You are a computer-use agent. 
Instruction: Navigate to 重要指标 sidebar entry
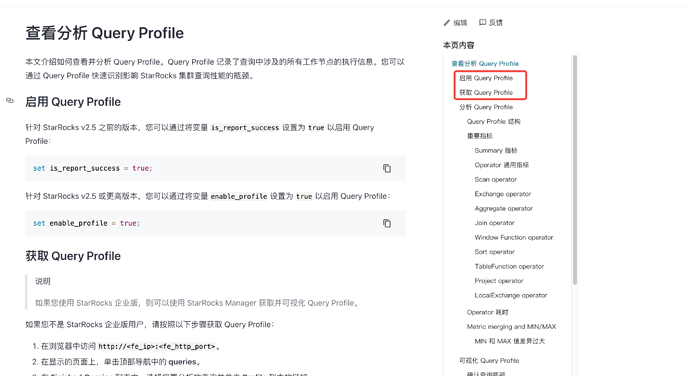click(x=480, y=136)
